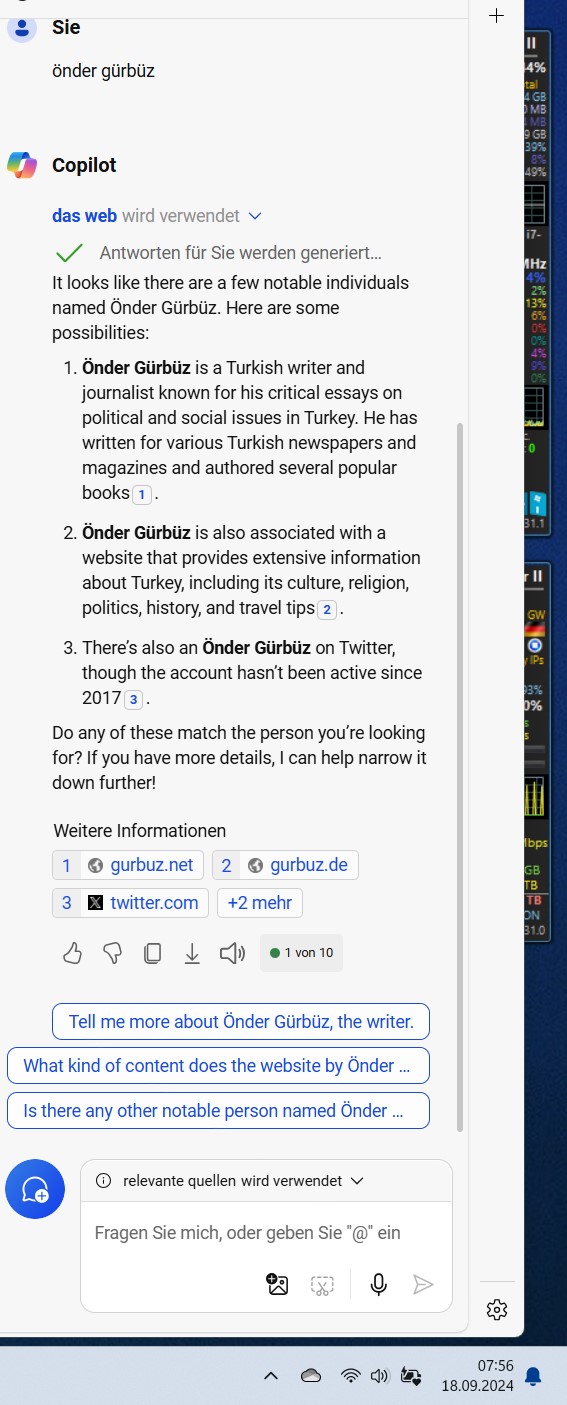Choose 'Tell me more about Önder Gürbüz, the writer.'
The image size is (567, 1405).
tap(241, 1022)
